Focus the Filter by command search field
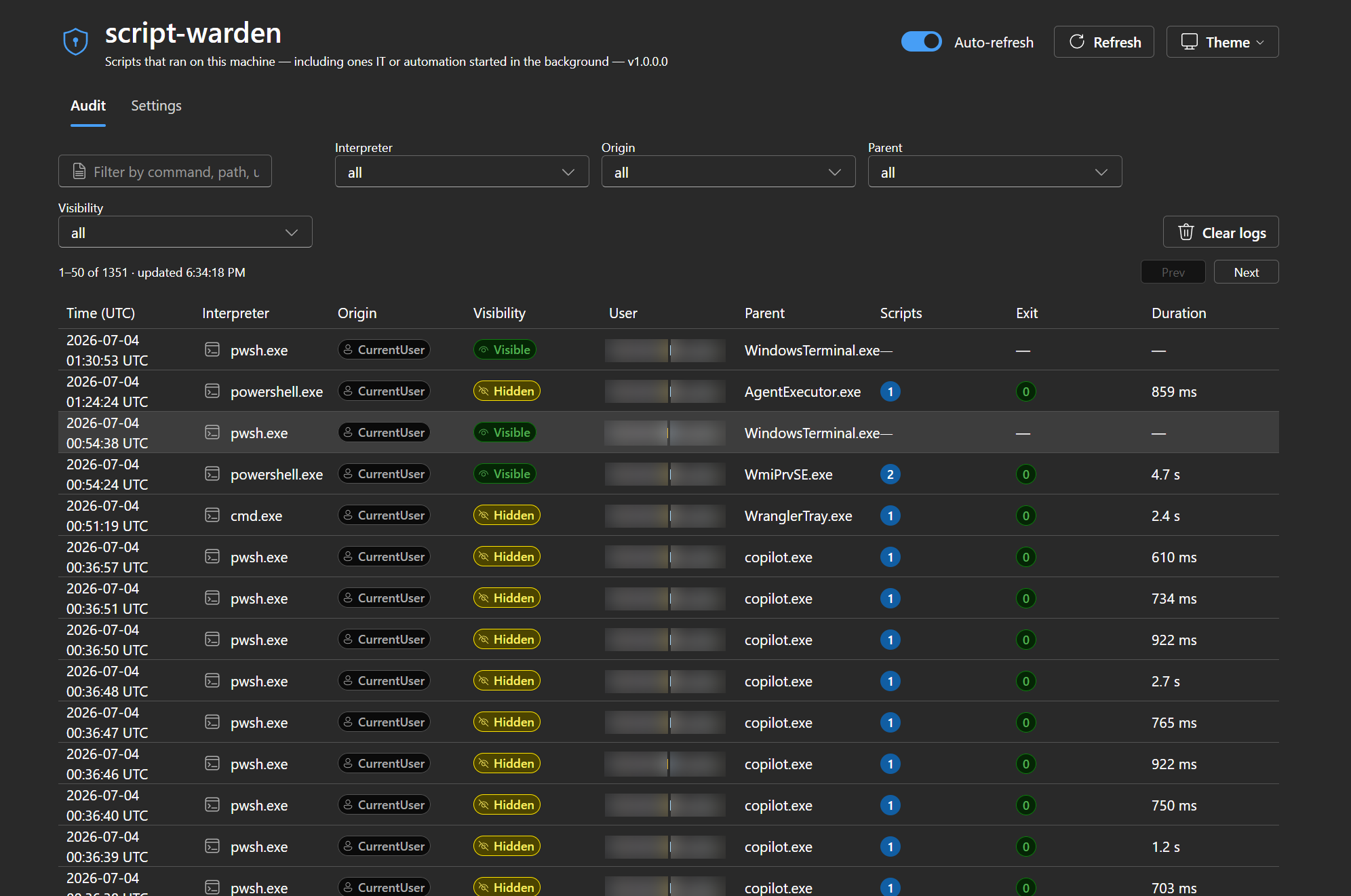 point(165,172)
